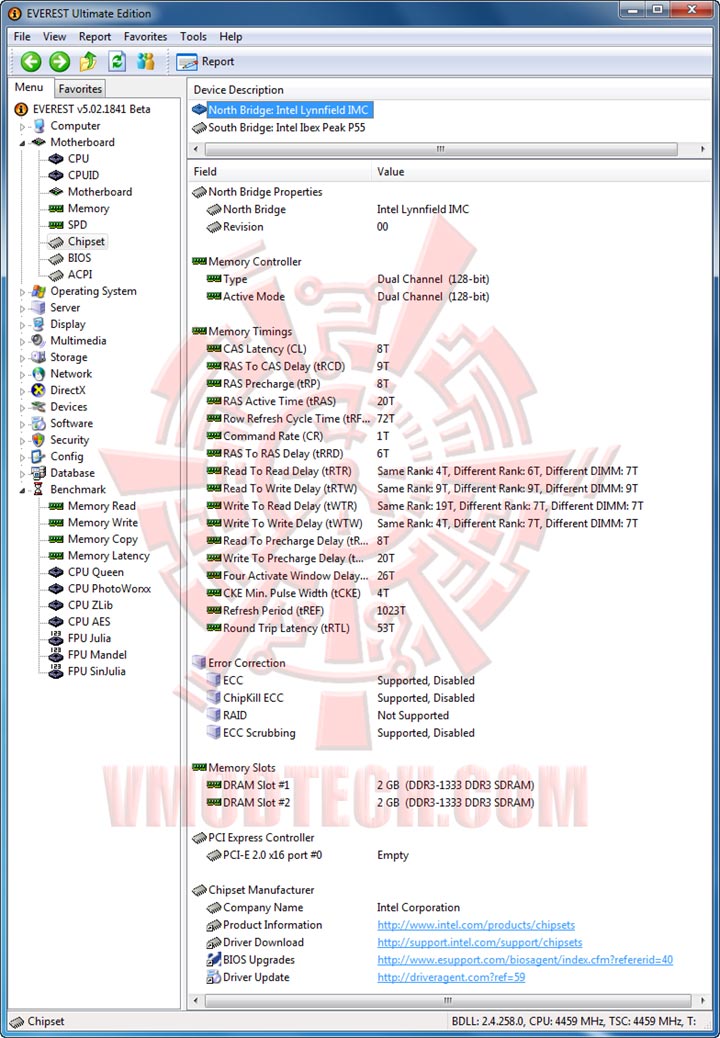Open the CPU PhotoWorxx benchmark
Screen dimensions: 720x1038
(x=109, y=589)
